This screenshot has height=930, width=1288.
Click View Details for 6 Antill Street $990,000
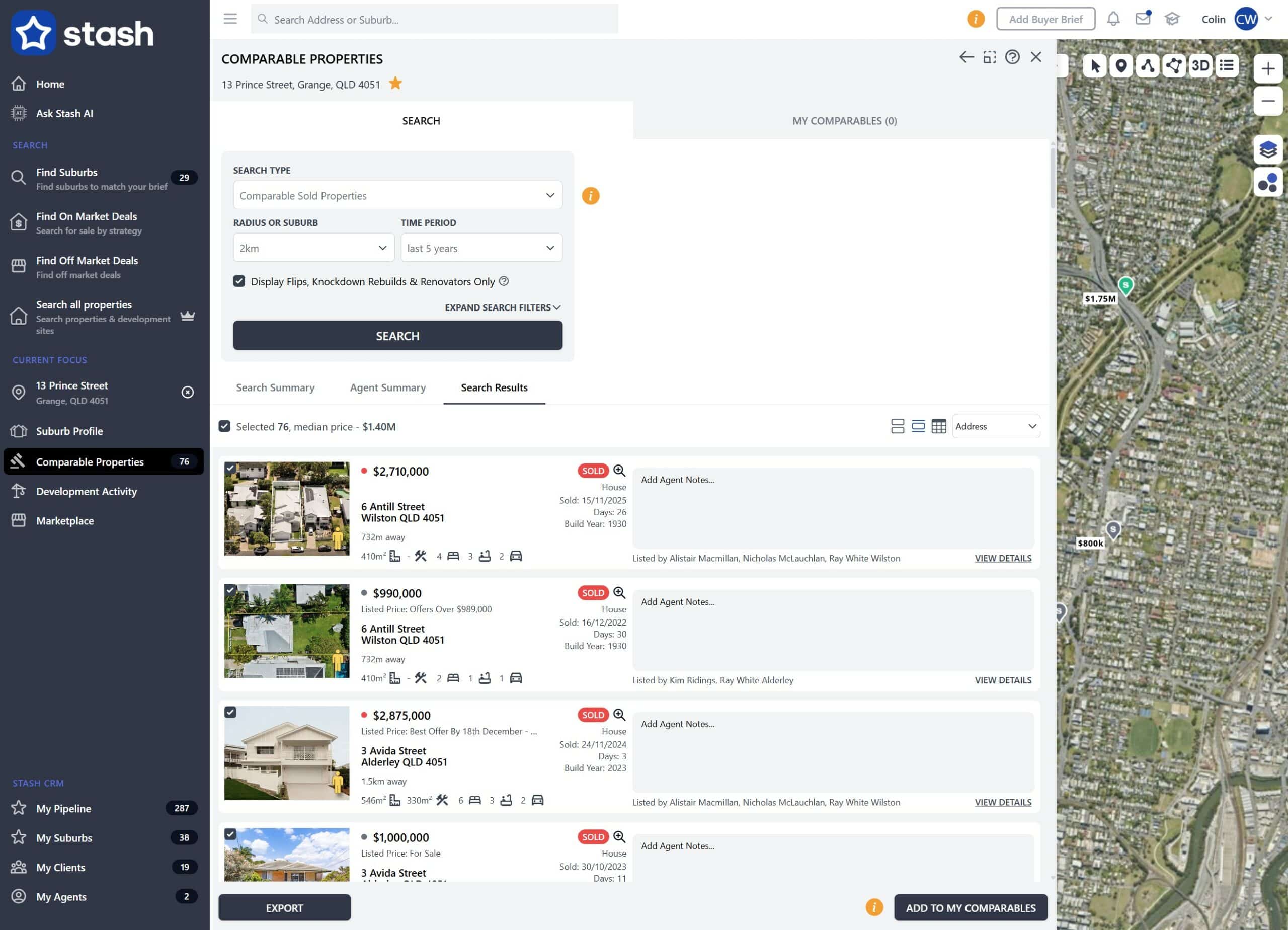(1002, 680)
